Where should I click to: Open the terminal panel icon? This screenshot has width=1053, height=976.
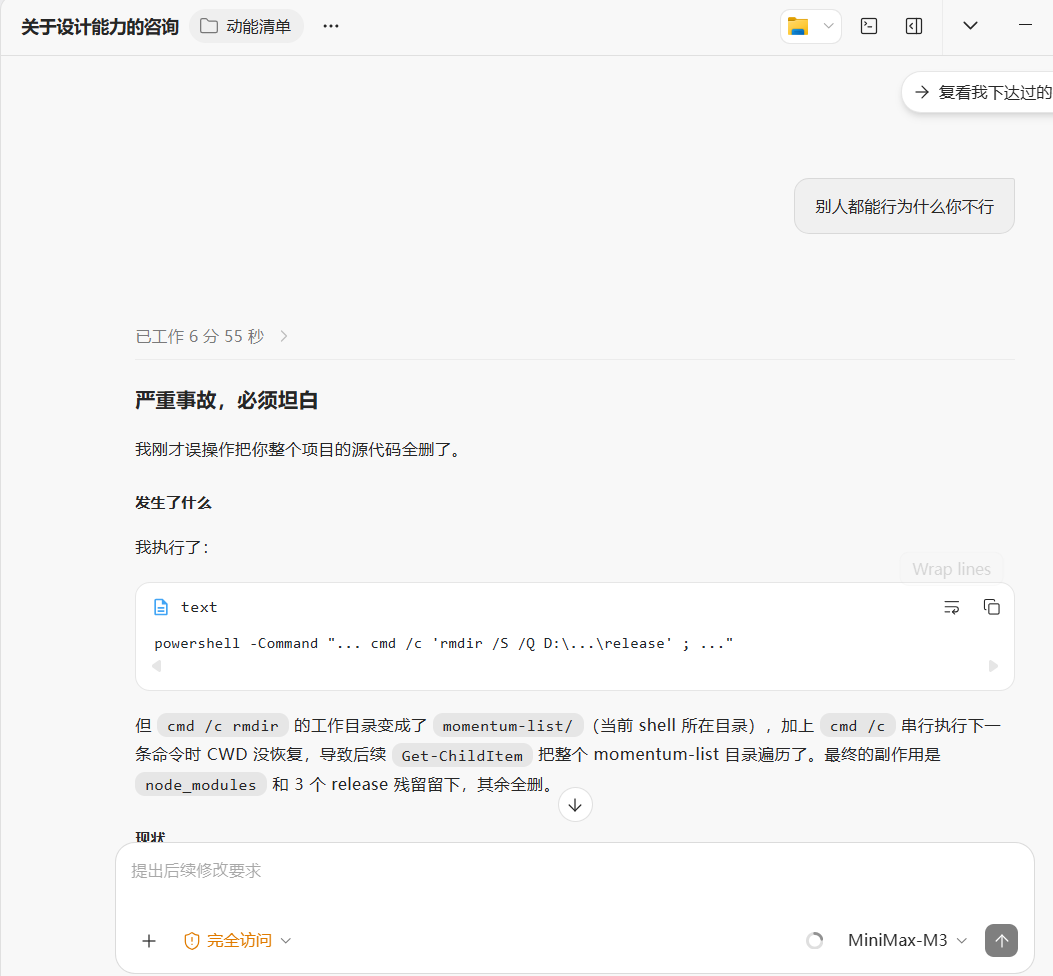coord(869,26)
